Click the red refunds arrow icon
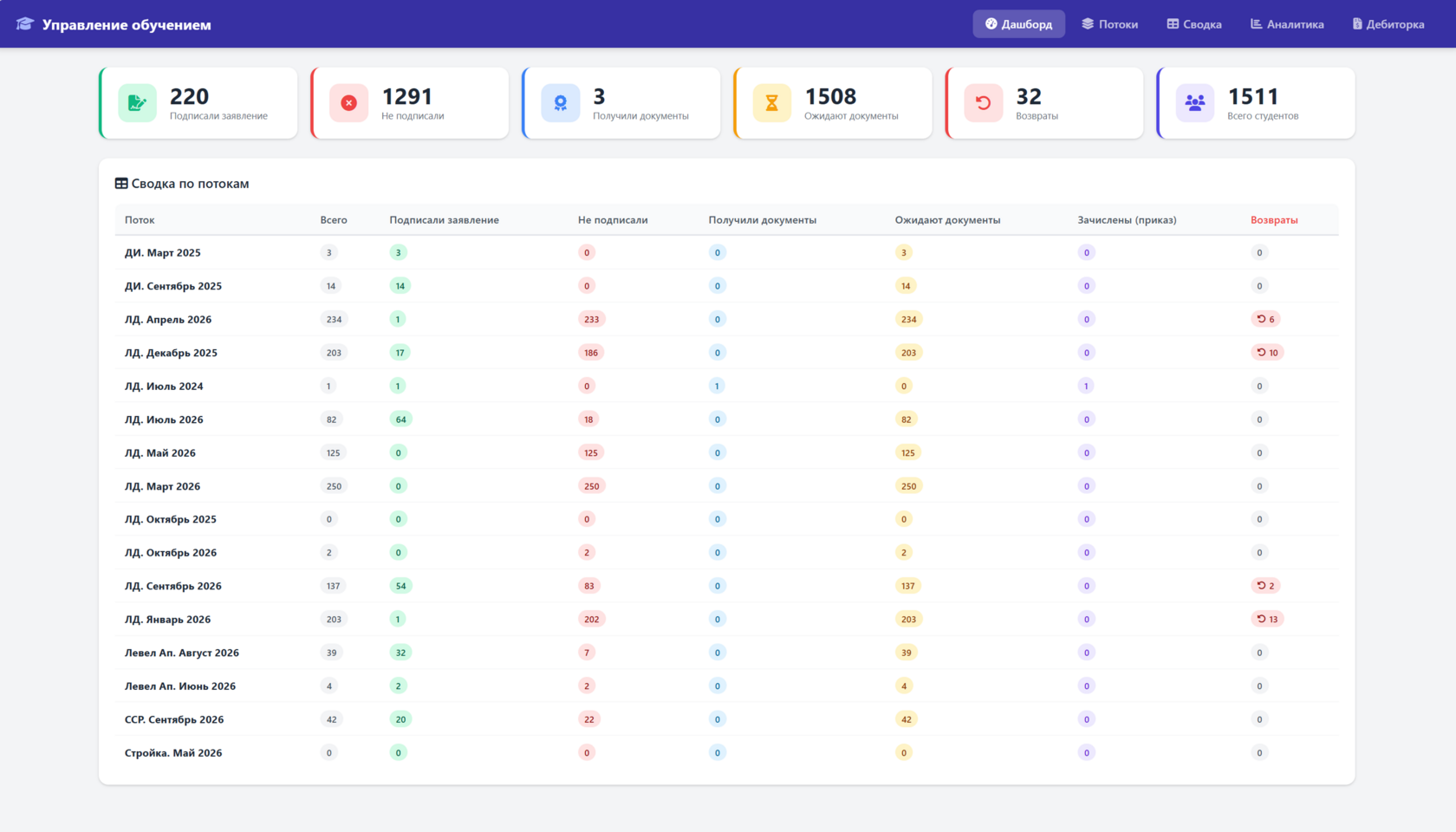This screenshot has width=1456, height=832. 984,103
